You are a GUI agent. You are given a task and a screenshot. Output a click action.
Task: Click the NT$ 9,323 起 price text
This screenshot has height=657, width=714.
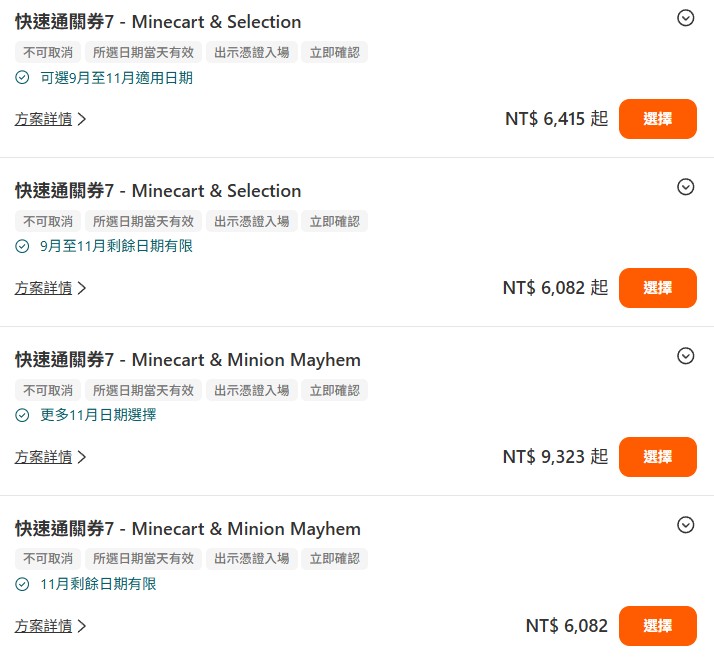point(555,457)
